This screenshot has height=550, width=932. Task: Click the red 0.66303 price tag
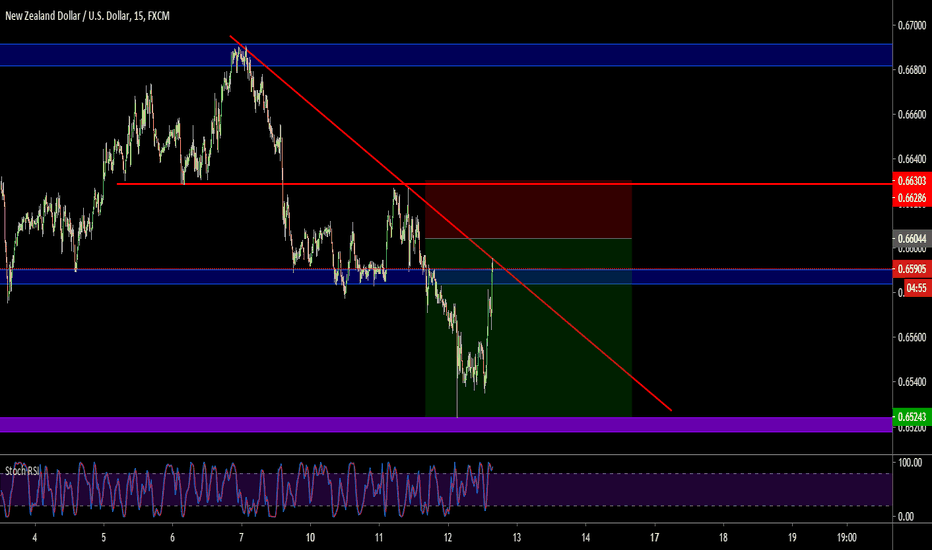[912, 180]
